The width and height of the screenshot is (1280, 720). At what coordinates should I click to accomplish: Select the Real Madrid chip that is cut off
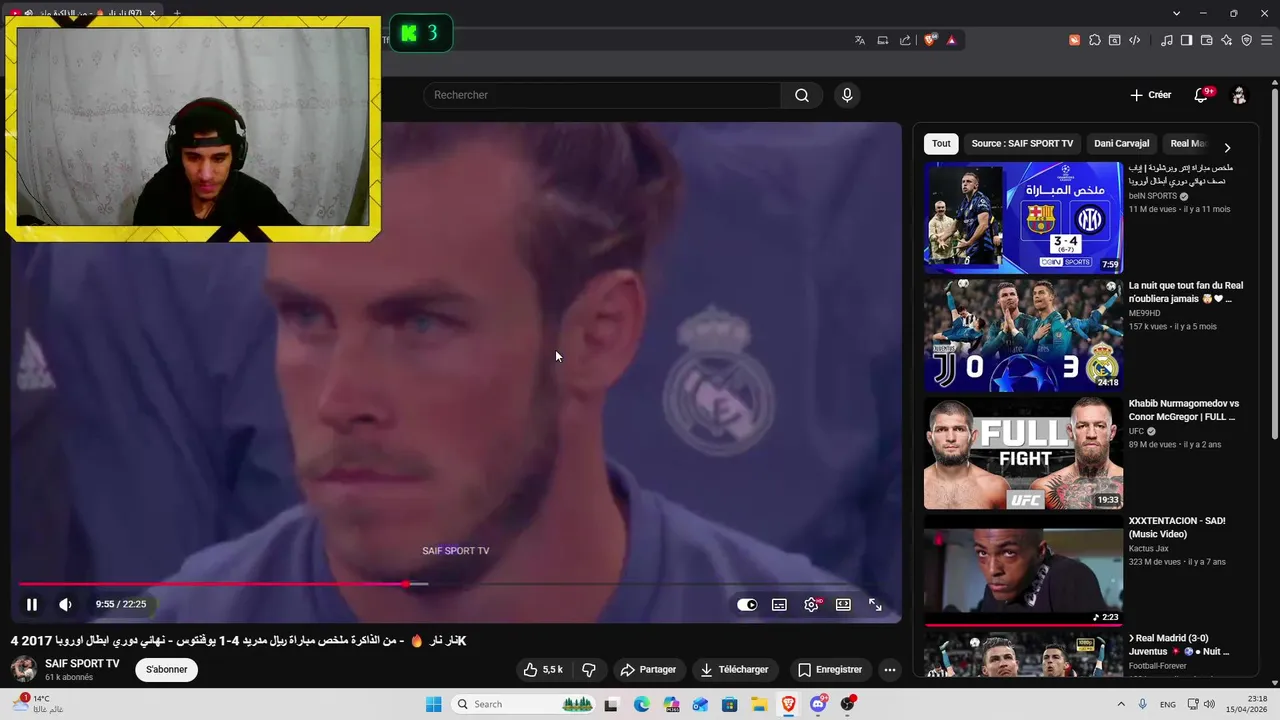(x=1187, y=143)
